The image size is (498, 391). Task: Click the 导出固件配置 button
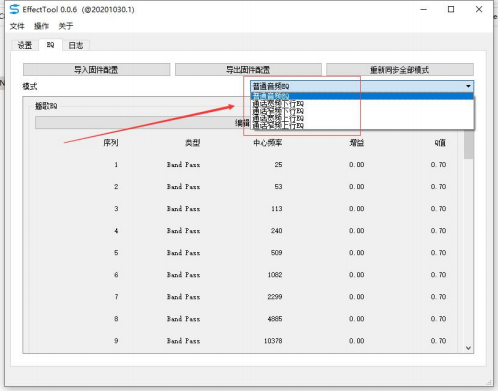248,70
